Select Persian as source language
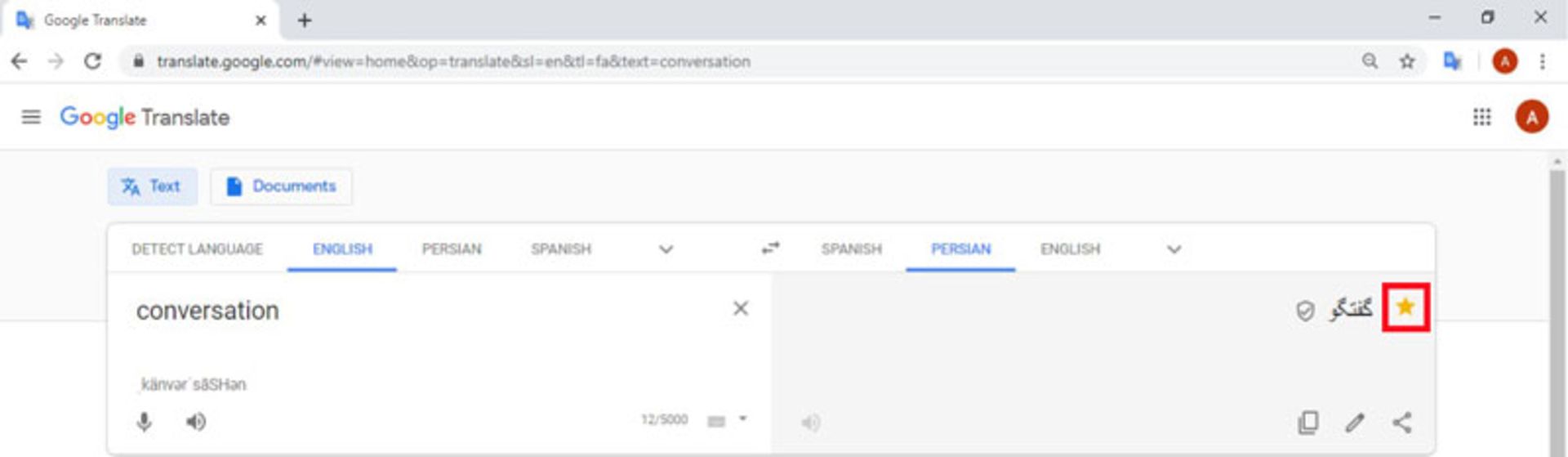Screen dimensions: 1568x457 click(452, 249)
